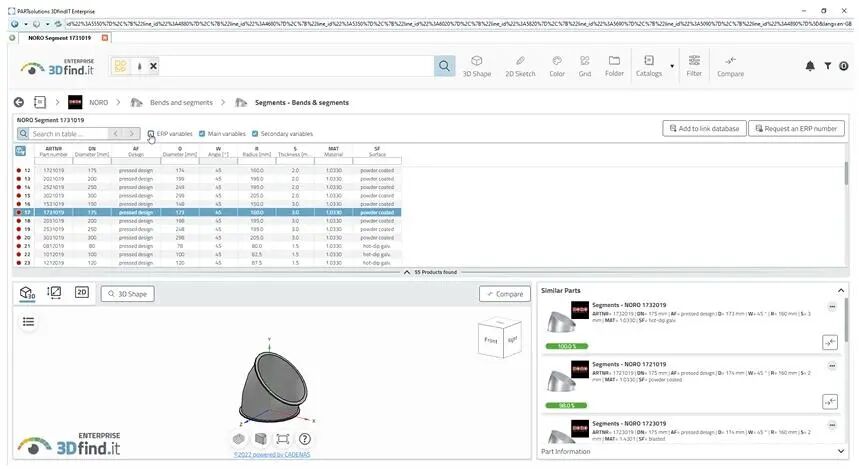Open the Folder tool in toolbar
Viewport: 859px width, 469px height.
pos(614,66)
